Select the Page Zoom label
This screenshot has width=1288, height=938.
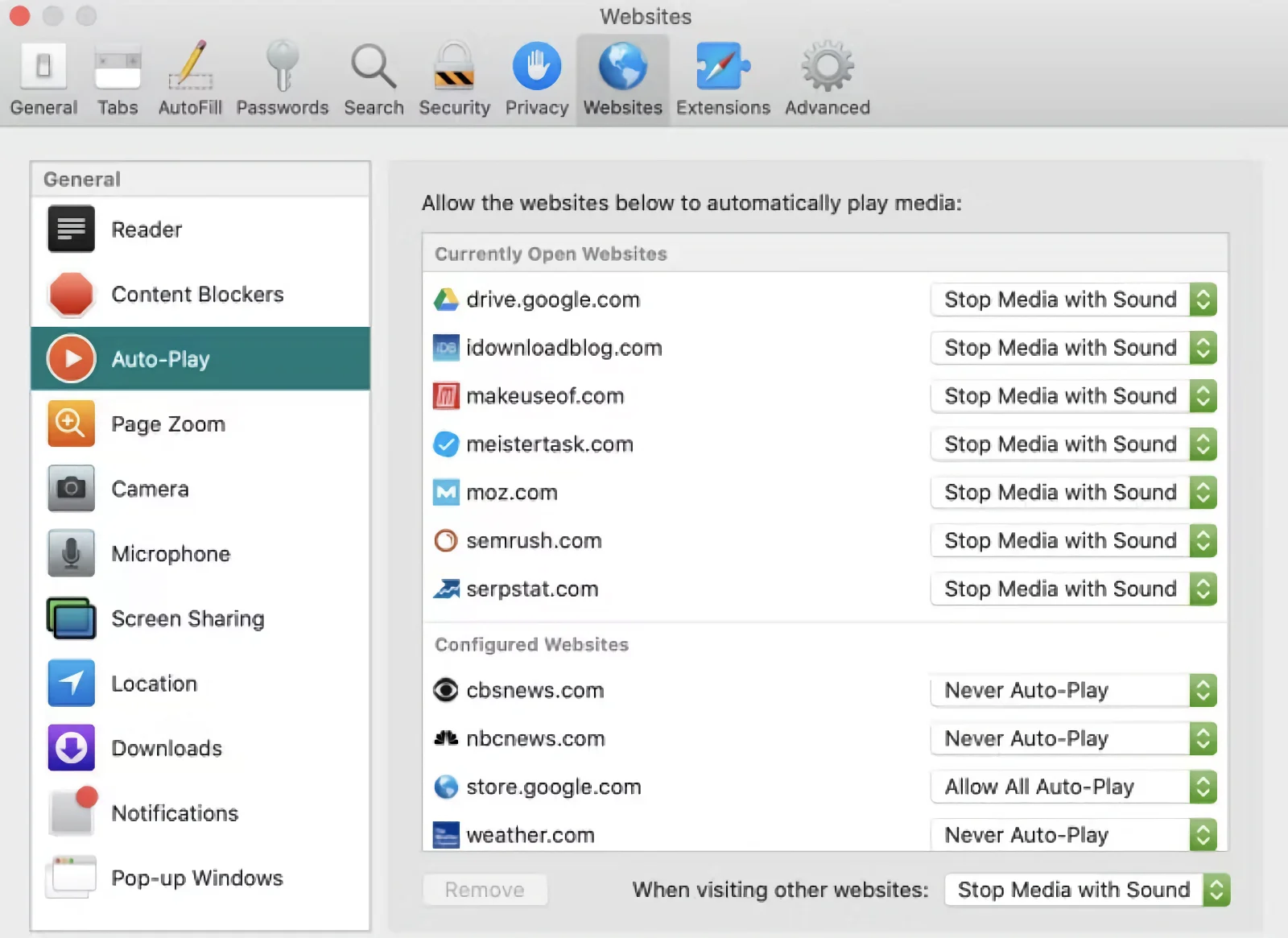coord(168,424)
